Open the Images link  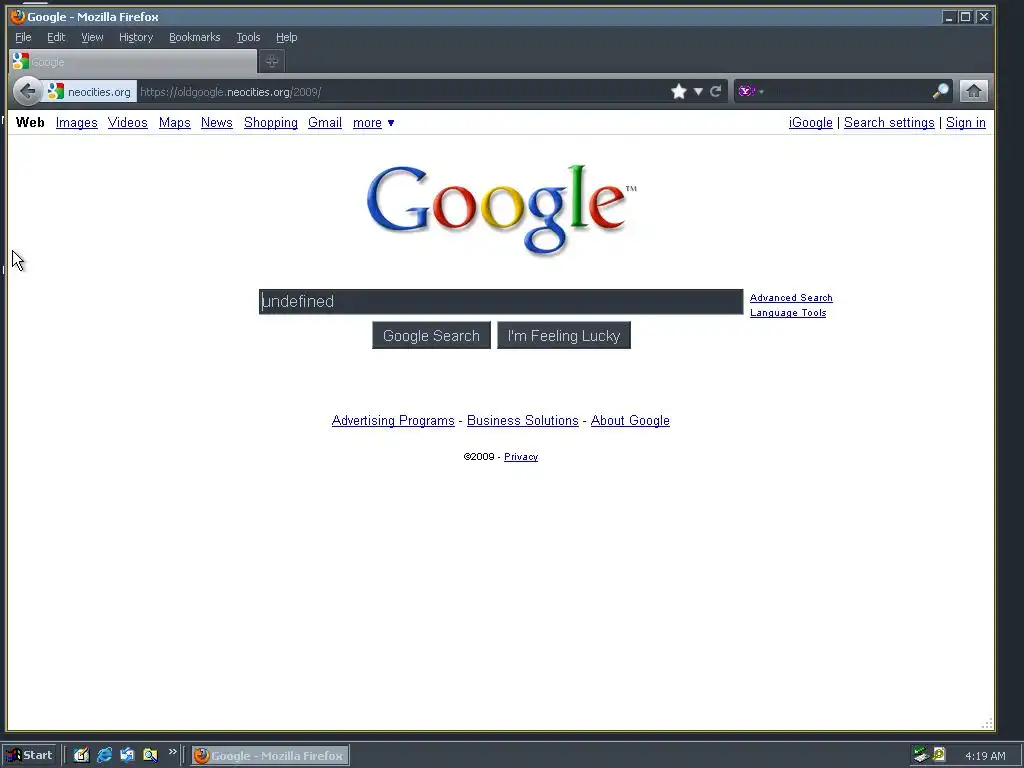click(76, 123)
